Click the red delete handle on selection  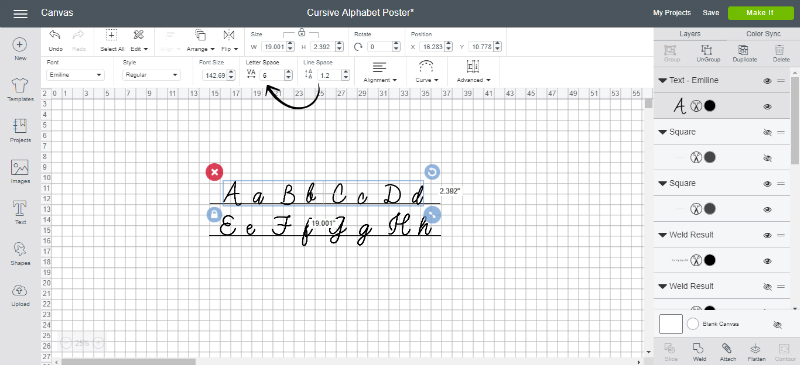[x=214, y=172]
